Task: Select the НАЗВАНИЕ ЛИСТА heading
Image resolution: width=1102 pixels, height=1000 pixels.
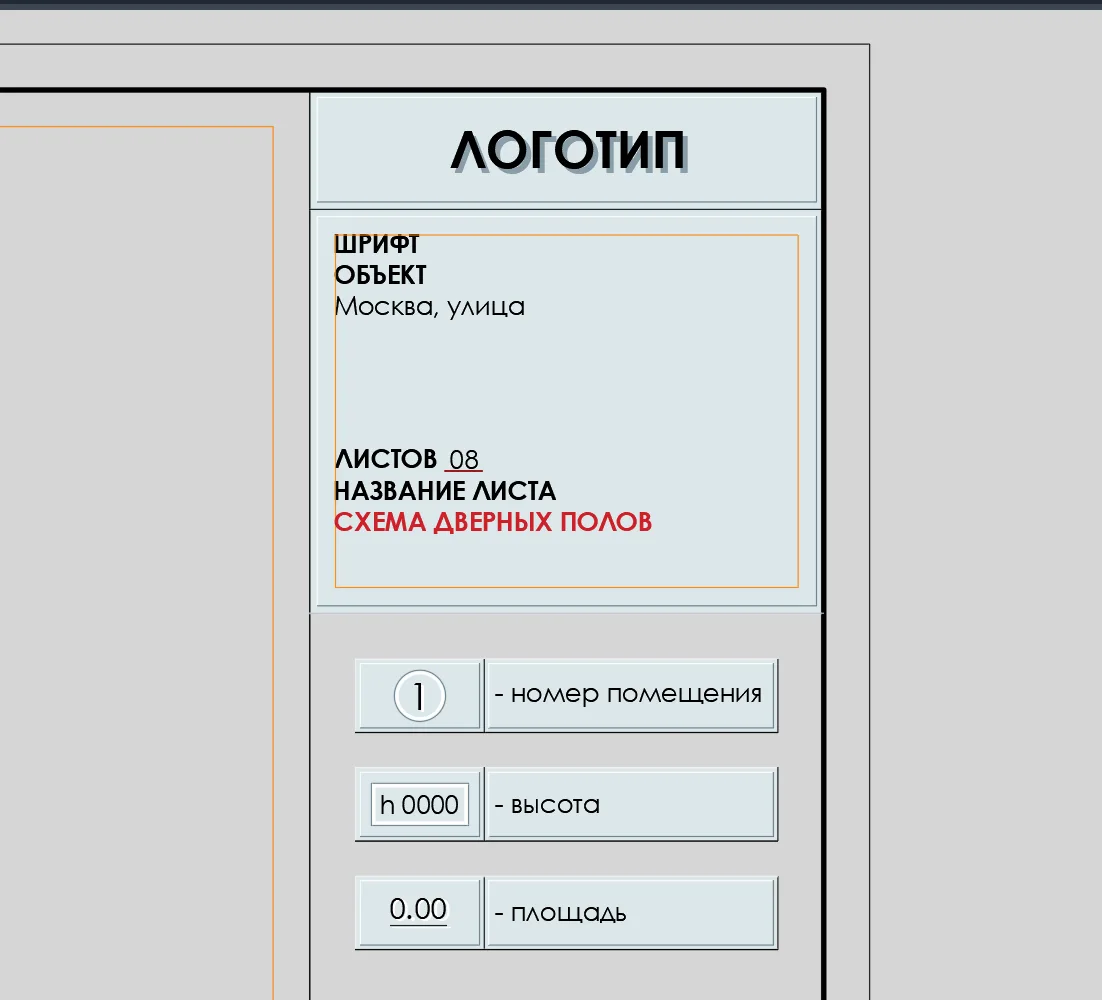Action: point(445,491)
